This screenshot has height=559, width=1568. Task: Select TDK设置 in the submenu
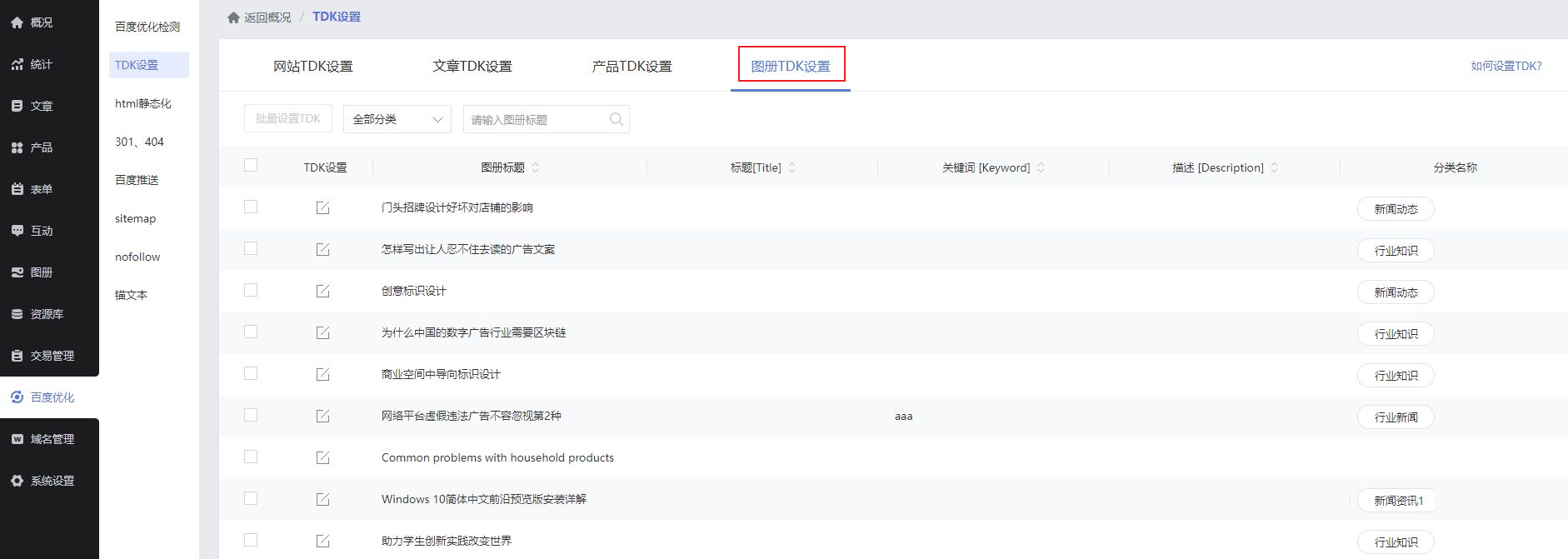click(149, 65)
